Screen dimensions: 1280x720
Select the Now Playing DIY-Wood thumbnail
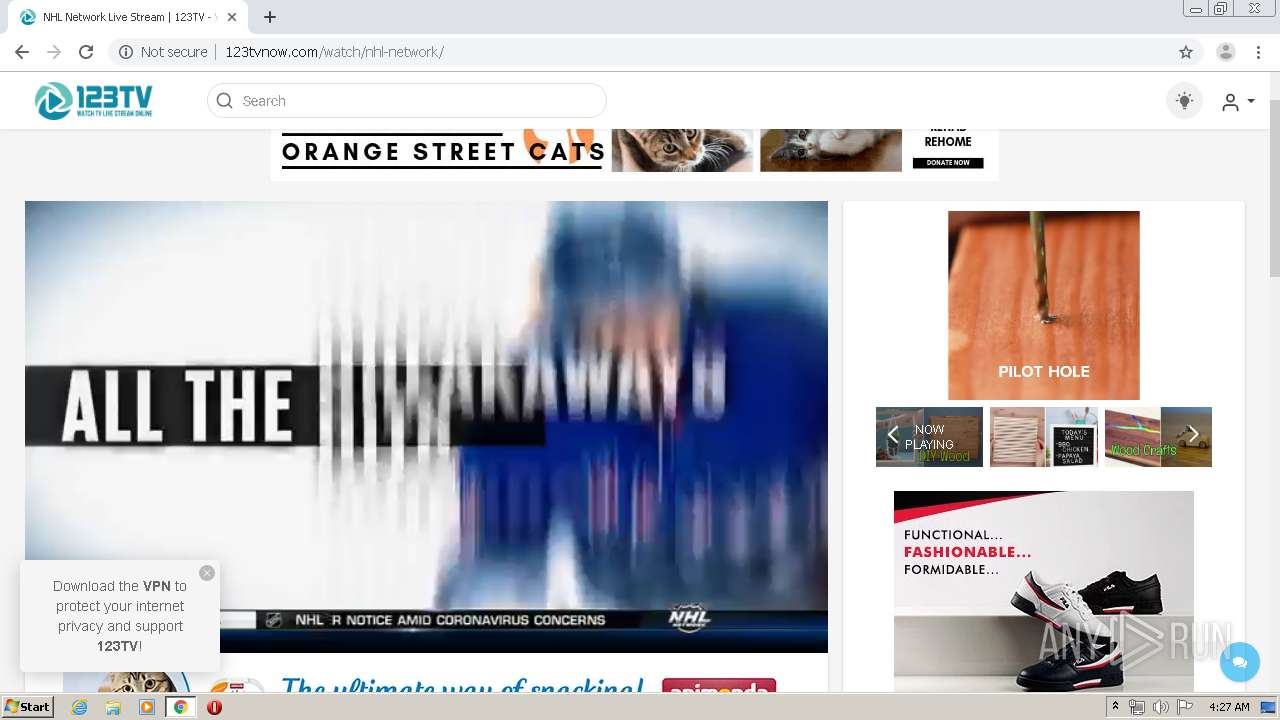pos(929,437)
